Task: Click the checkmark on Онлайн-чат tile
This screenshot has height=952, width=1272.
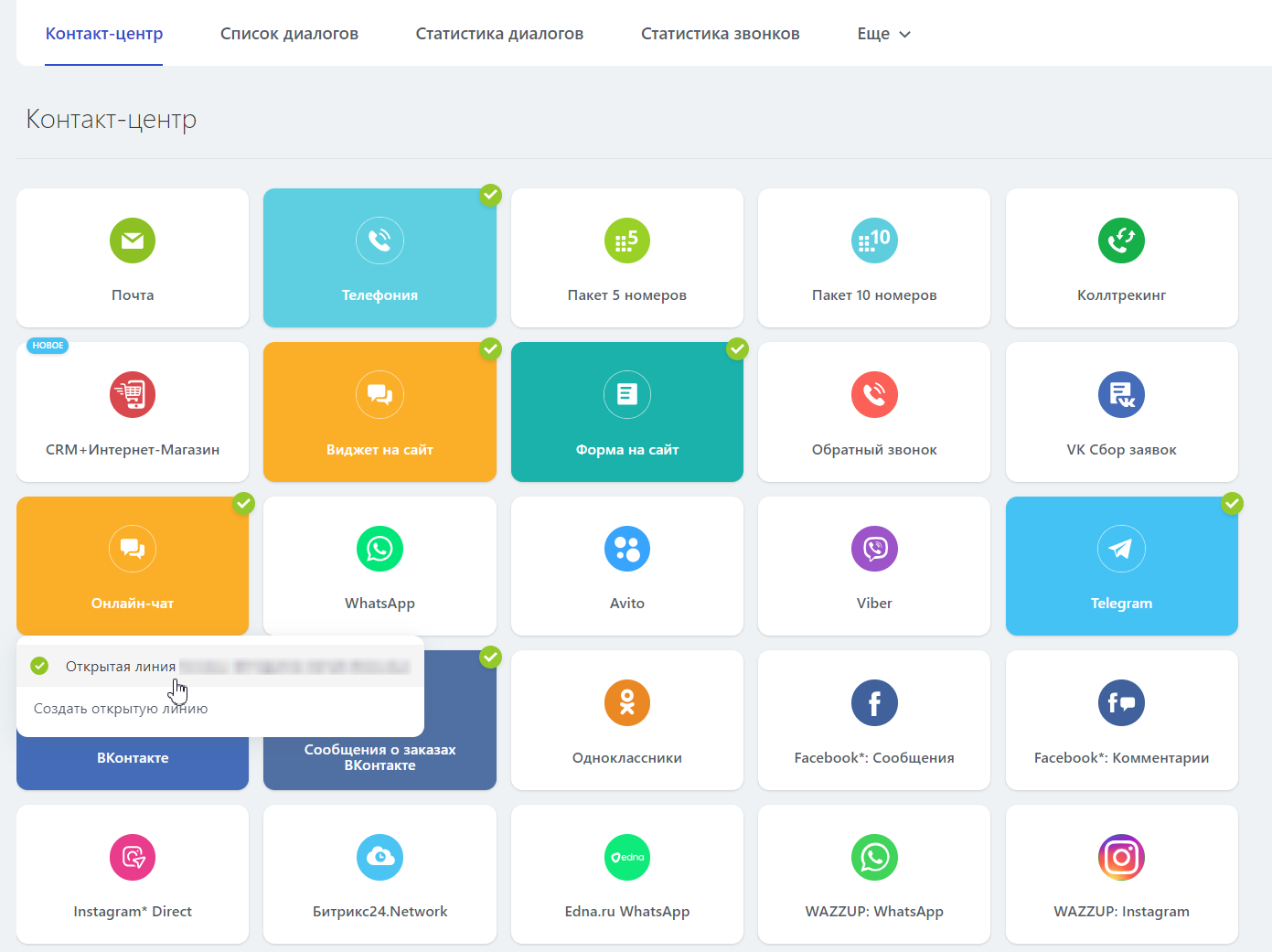Action: pyautogui.click(x=243, y=502)
